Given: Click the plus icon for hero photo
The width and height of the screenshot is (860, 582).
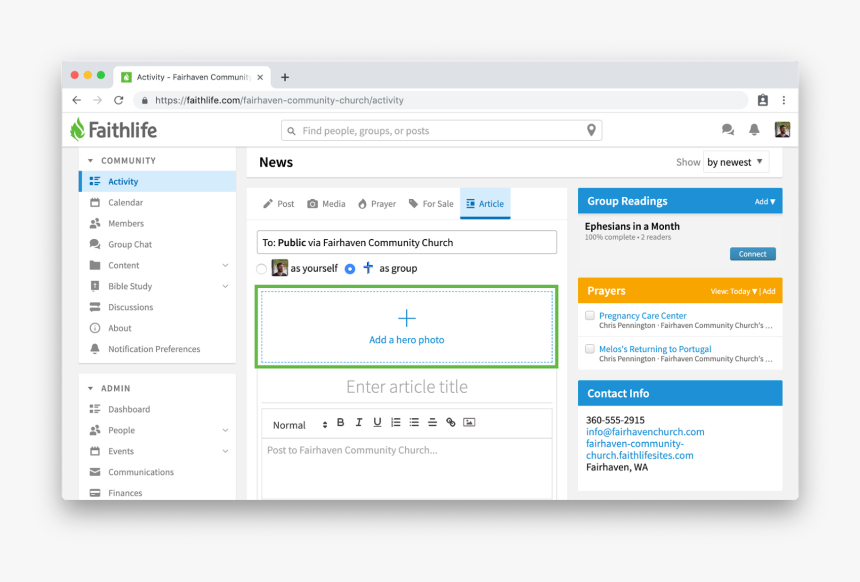Looking at the screenshot, I should point(406,318).
